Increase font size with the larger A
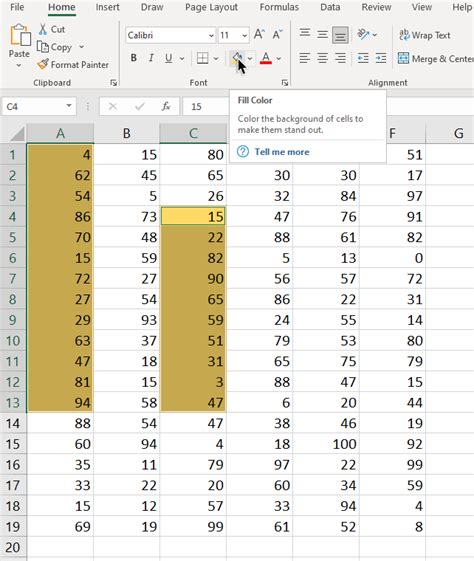This screenshot has width=474, height=561. point(259,35)
